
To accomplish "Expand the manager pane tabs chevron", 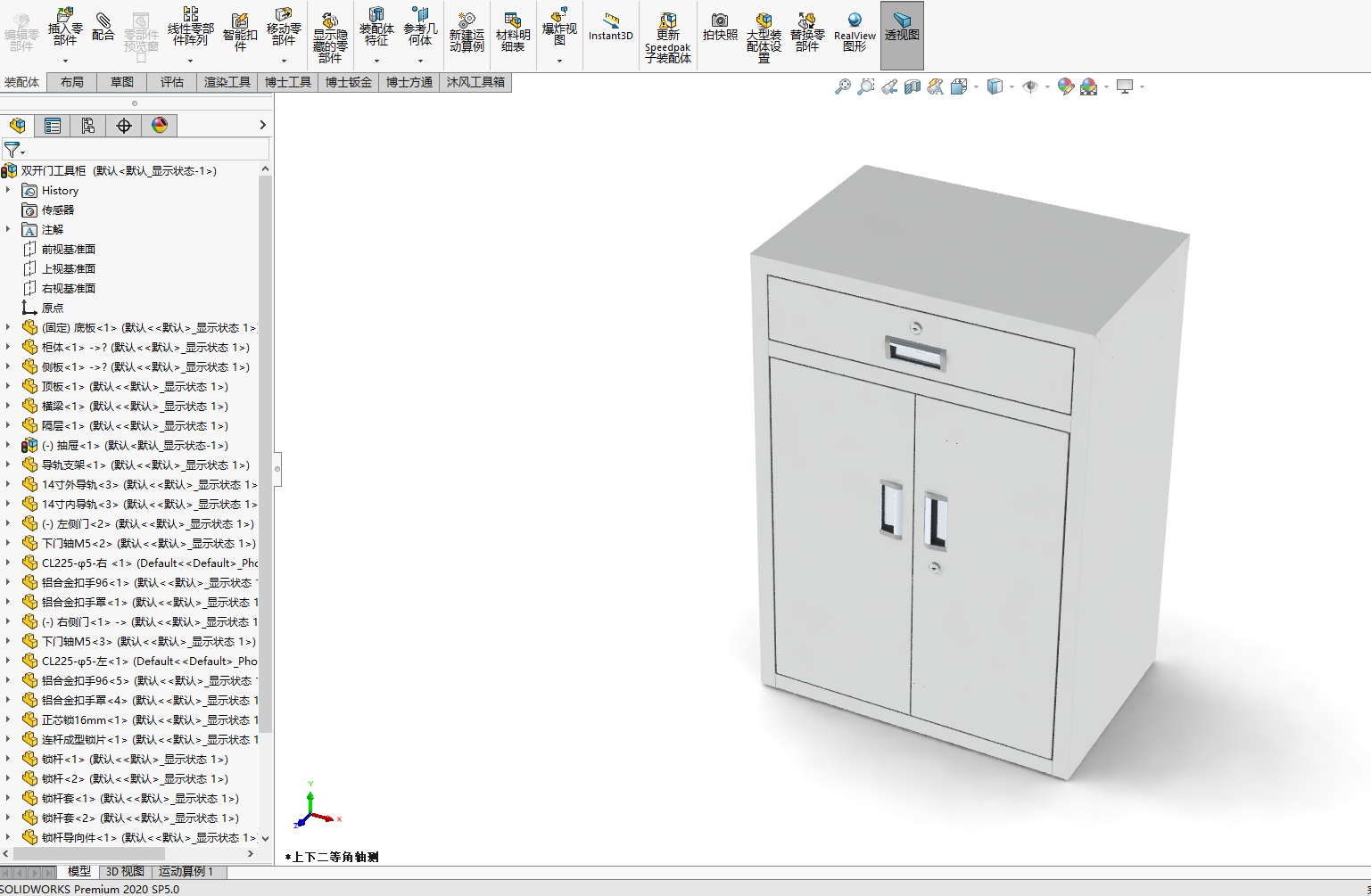I will click(262, 126).
